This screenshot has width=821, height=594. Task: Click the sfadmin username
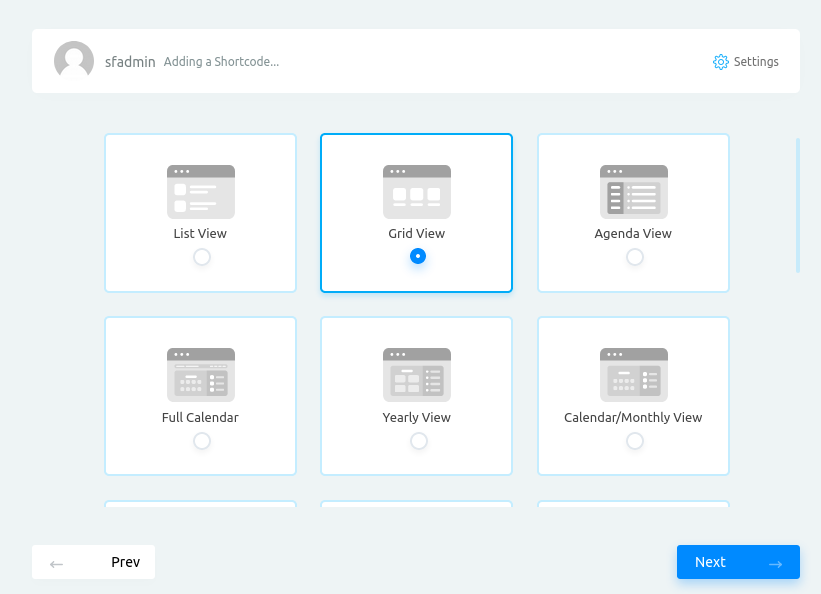130,62
